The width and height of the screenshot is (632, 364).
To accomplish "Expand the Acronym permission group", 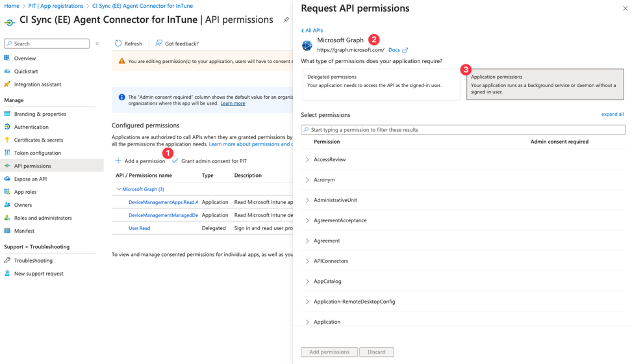I will coord(307,180).
